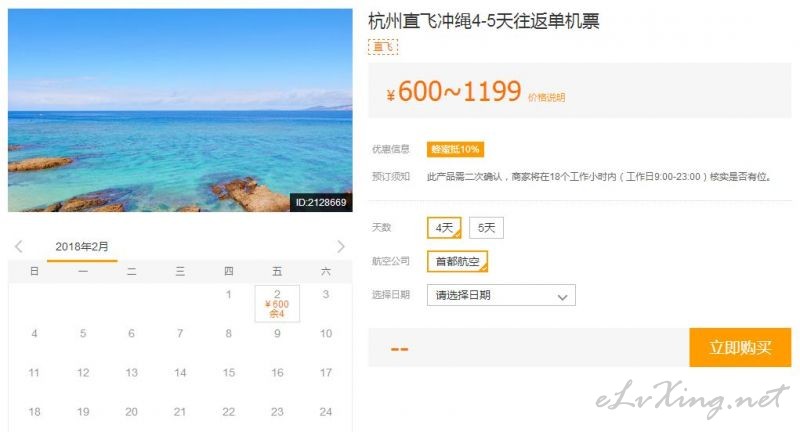Pick February 2 priced ¥600

point(277,303)
